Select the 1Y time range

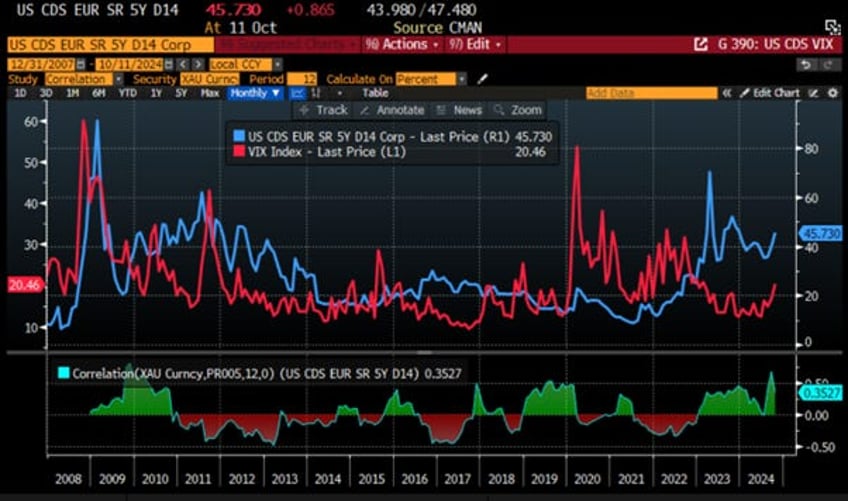pyautogui.click(x=156, y=93)
